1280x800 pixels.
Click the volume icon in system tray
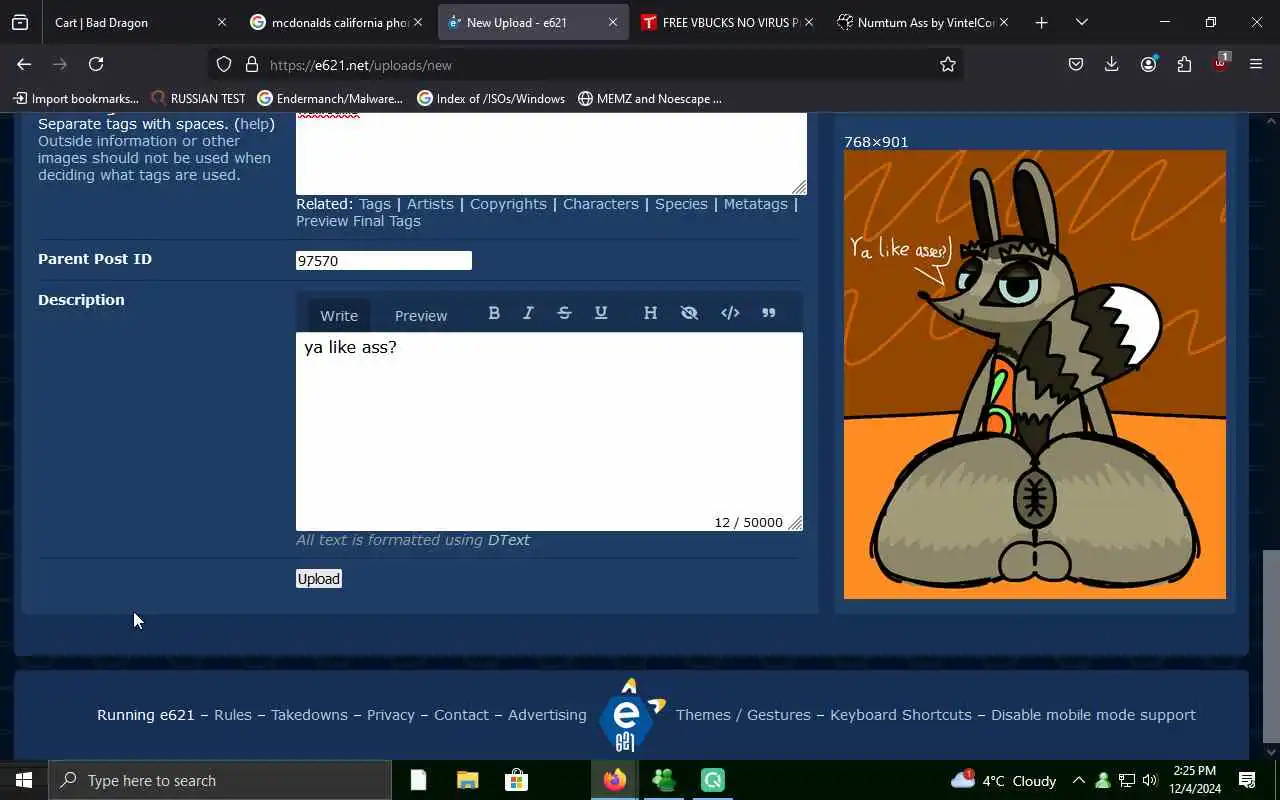(x=1149, y=781)
